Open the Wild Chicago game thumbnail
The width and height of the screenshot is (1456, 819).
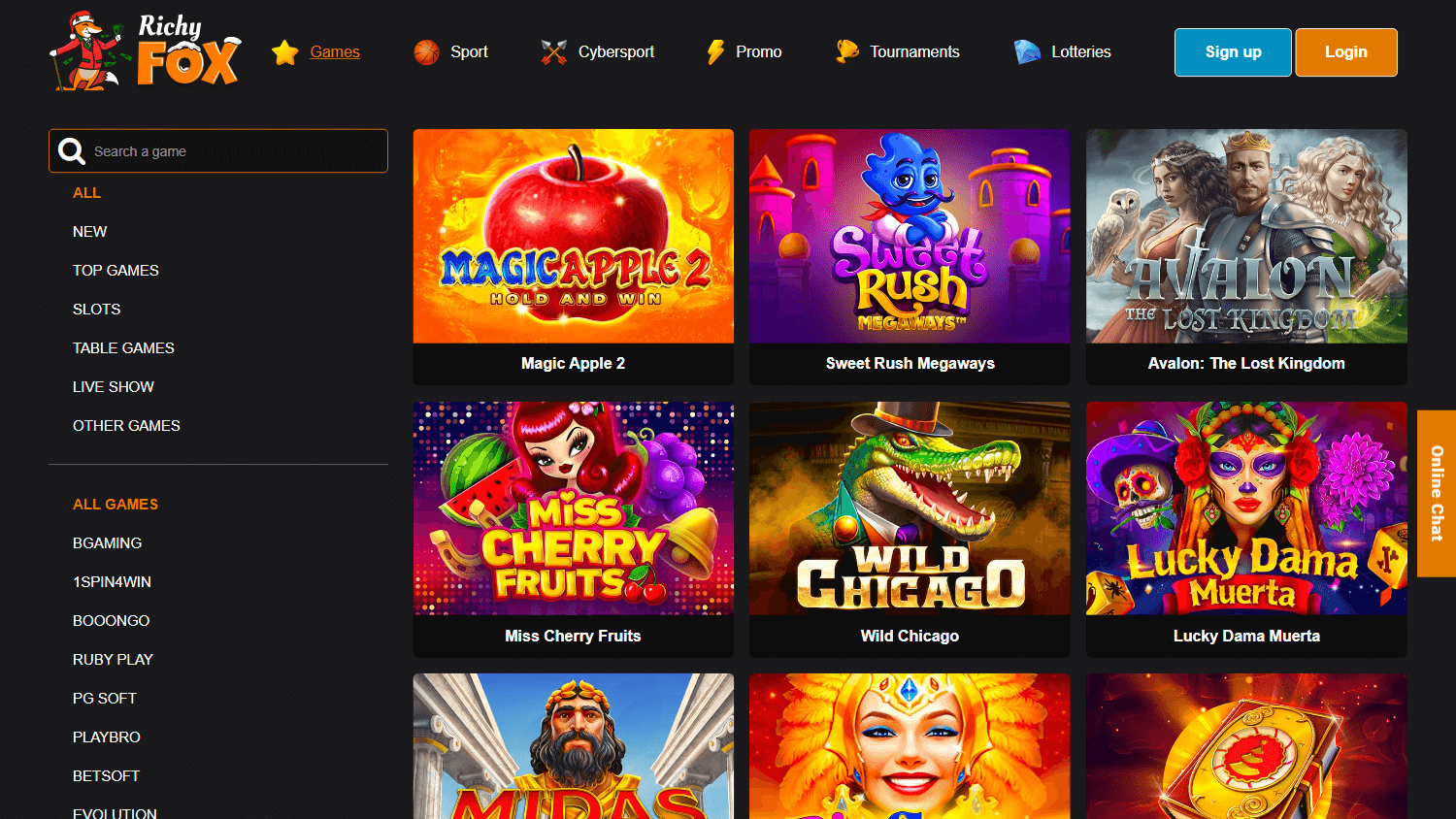(910, 508)
